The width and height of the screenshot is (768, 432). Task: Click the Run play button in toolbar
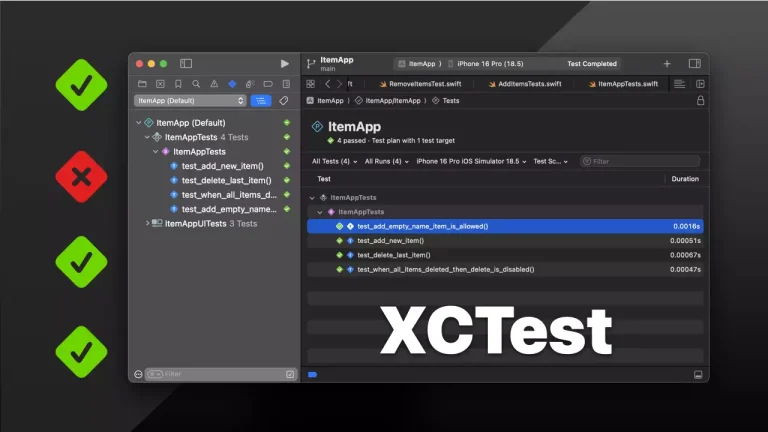pyautogui.click(x=285, y=64)
